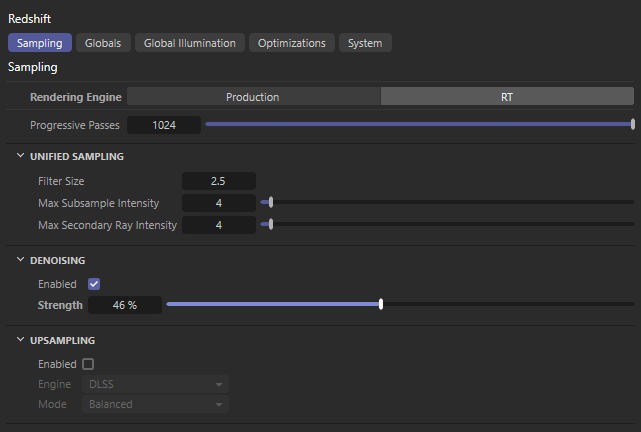Disable the Denoising Enabled checkbox
Viewport: 641px width, 432px height.
[x=94, y=284]
